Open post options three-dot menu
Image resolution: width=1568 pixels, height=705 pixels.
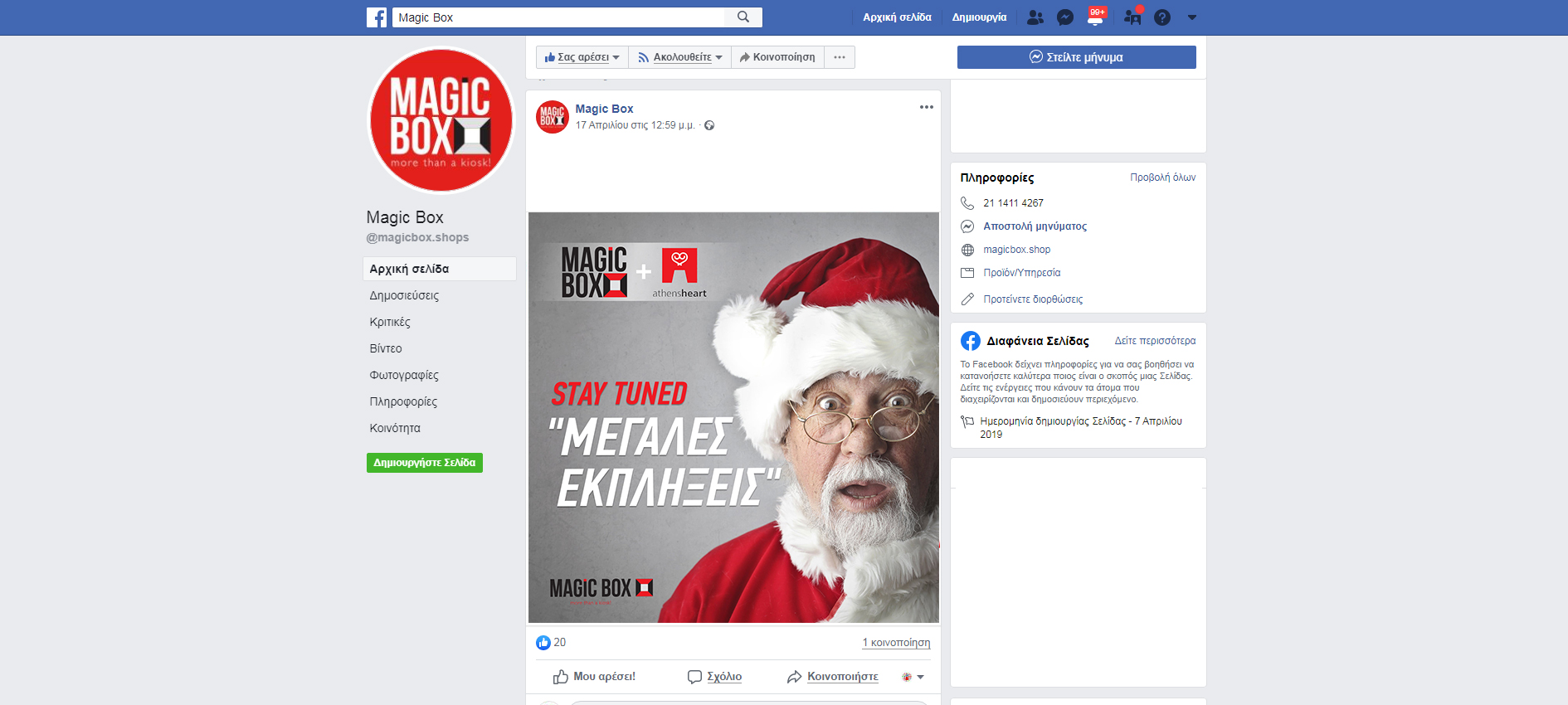(x=926, y=107)
